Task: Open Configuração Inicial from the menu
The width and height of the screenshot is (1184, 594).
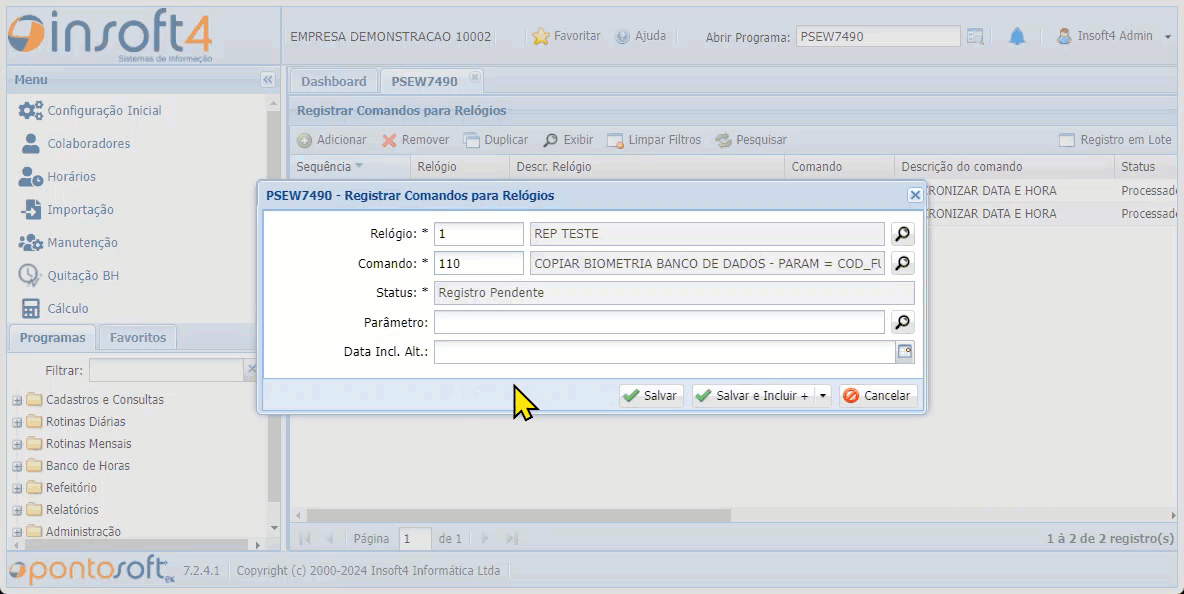Action: 104,111
